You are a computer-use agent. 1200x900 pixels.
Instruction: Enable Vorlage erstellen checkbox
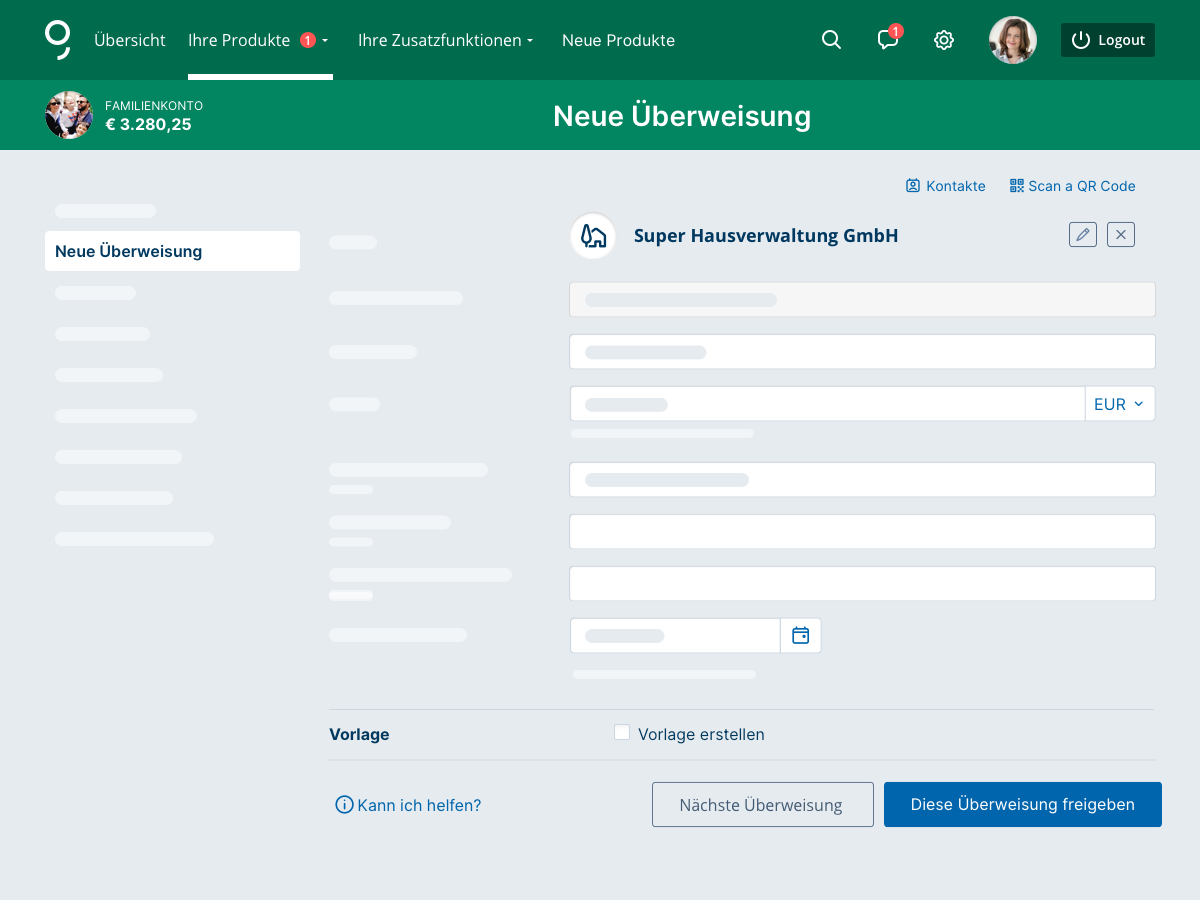coord(622,733)
